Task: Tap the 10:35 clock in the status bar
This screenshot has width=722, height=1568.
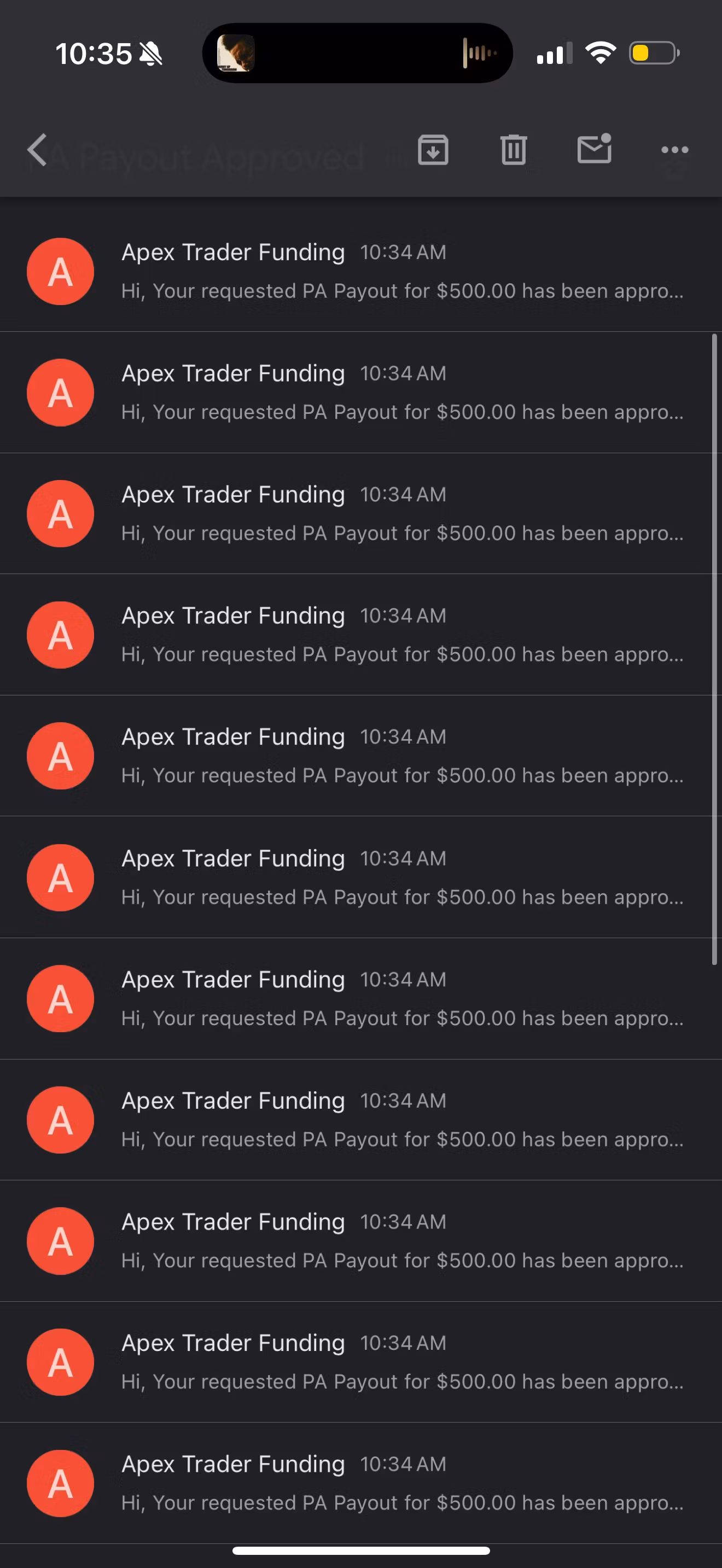Action: tap(94, 54)
